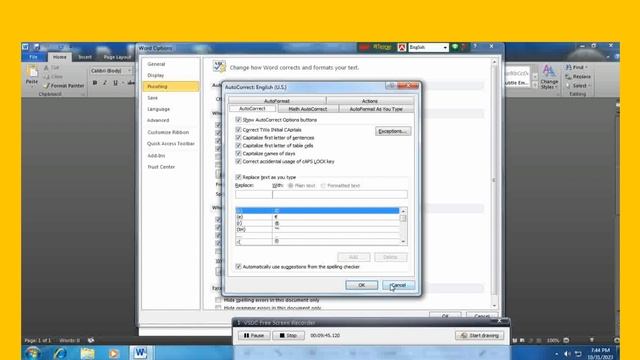Toggle Bold formatting in Word ribbon

(x=95, y=83)
